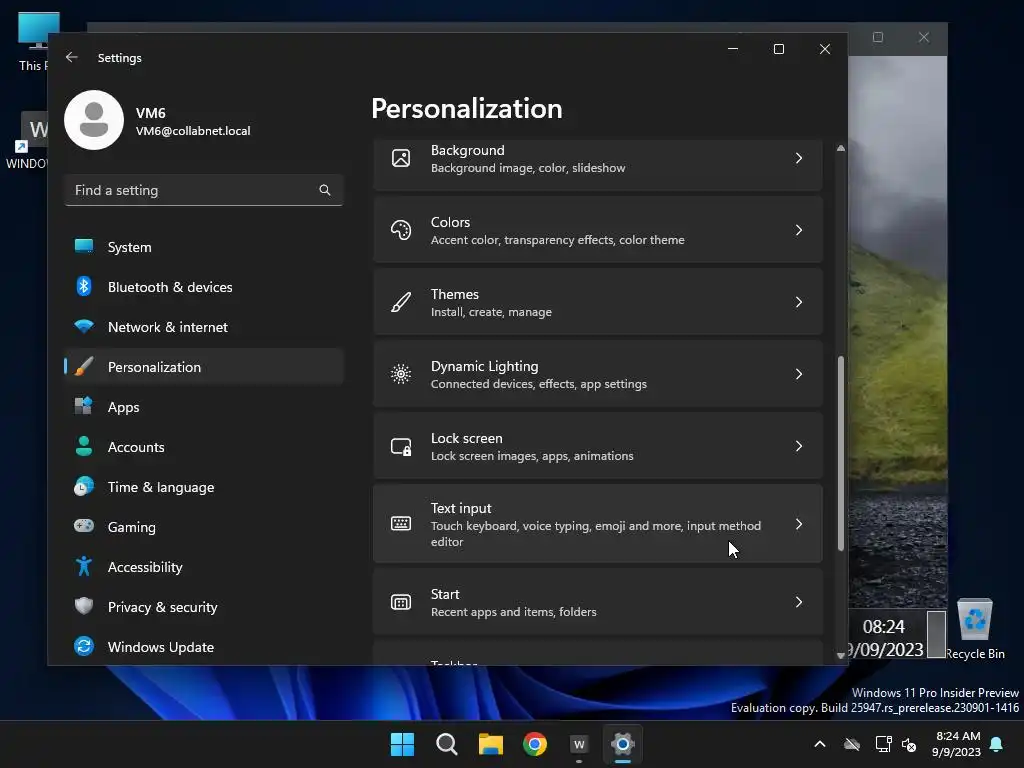Show hidden system tray icons
This screenshot has height=768, width=1024.
pos(820,744)
